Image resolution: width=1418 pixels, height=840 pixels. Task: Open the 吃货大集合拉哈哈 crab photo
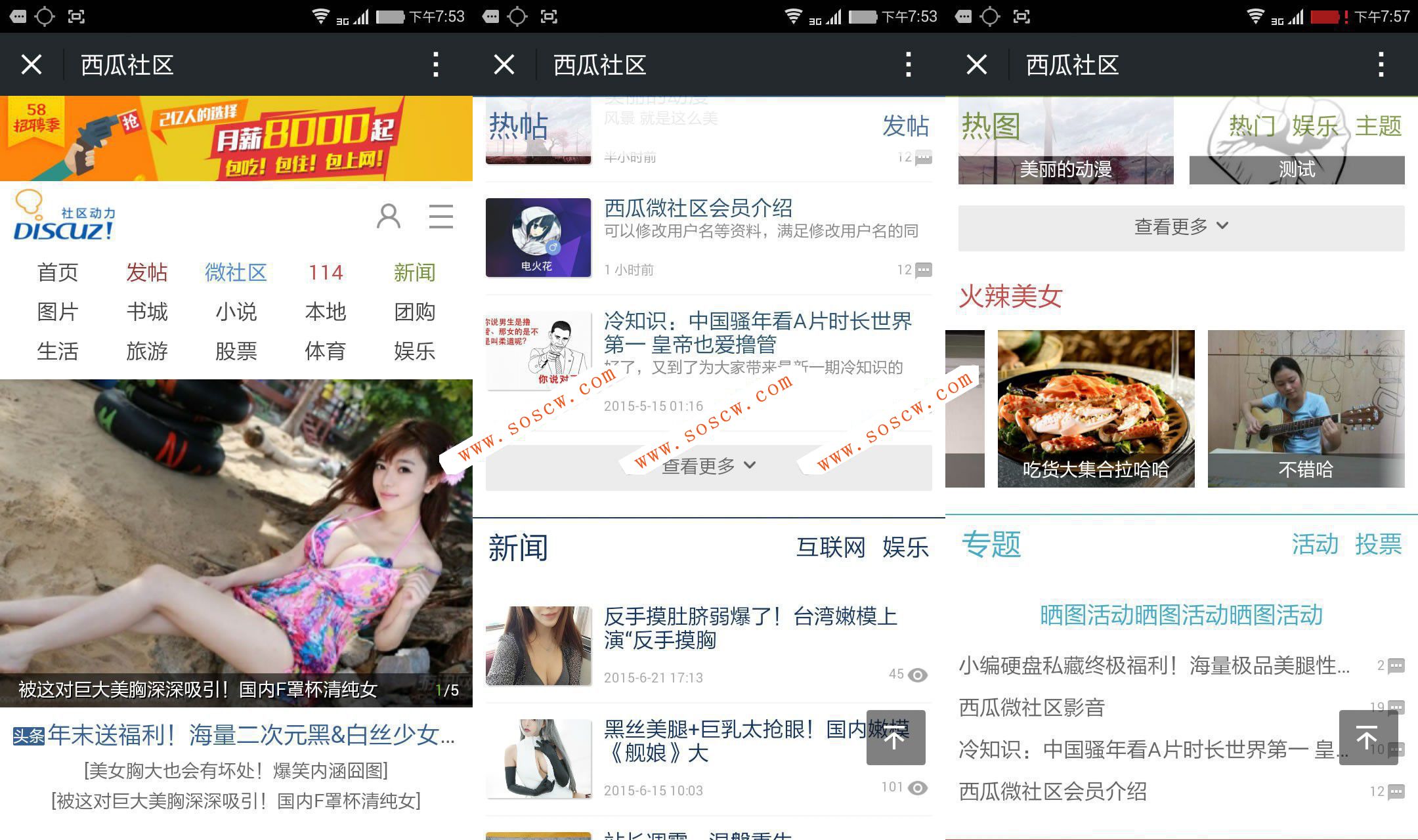point(1096,409)
